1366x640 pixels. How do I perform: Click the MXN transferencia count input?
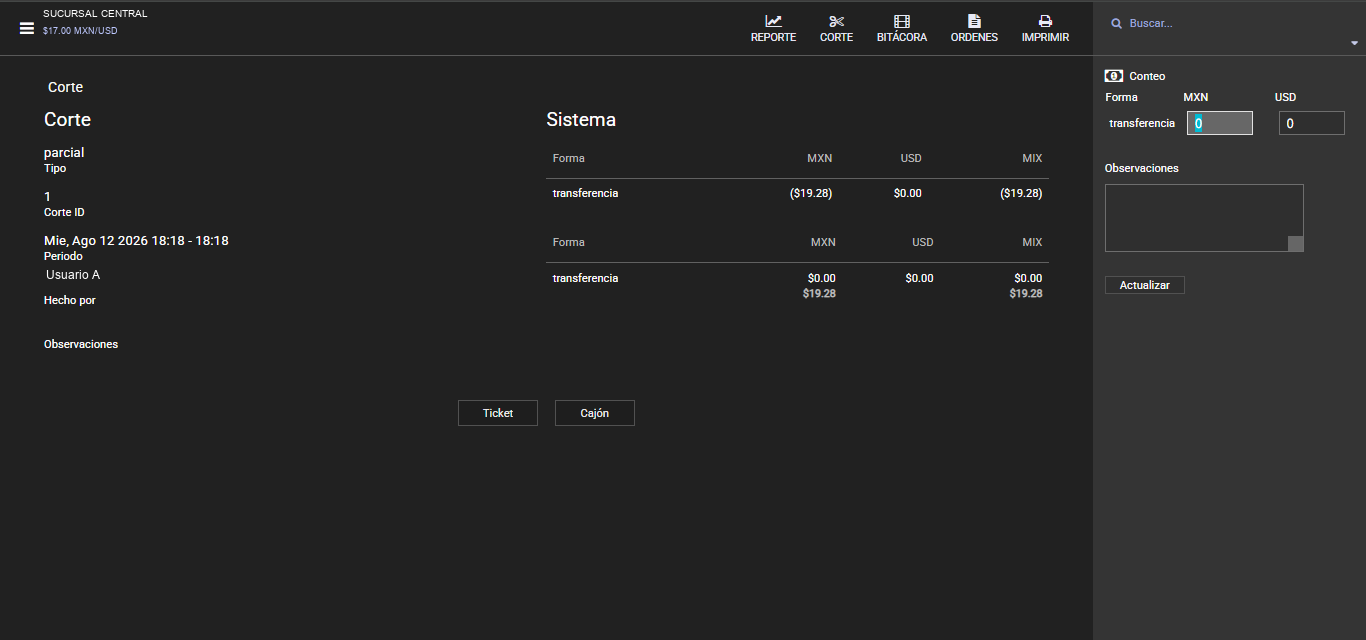(x=1220, y=123)
